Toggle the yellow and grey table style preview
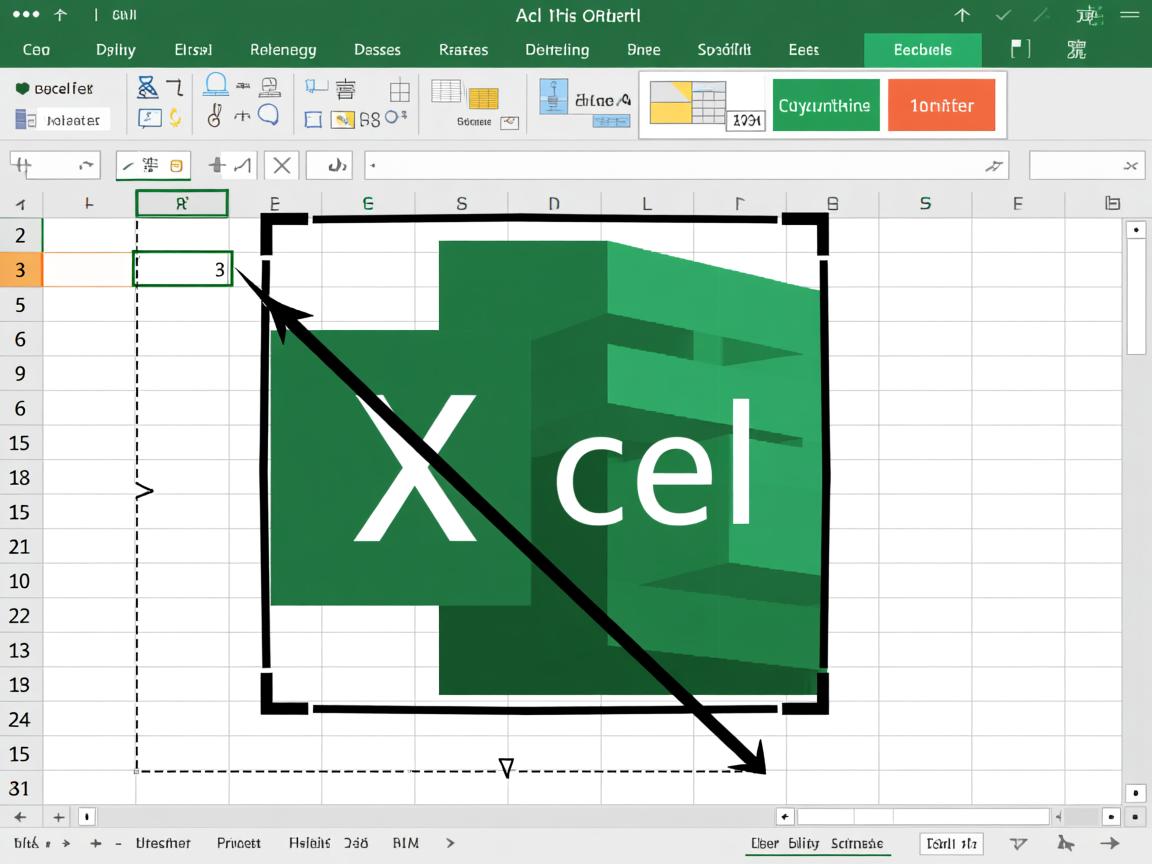1152x864 pixels. tap(688, 103)
